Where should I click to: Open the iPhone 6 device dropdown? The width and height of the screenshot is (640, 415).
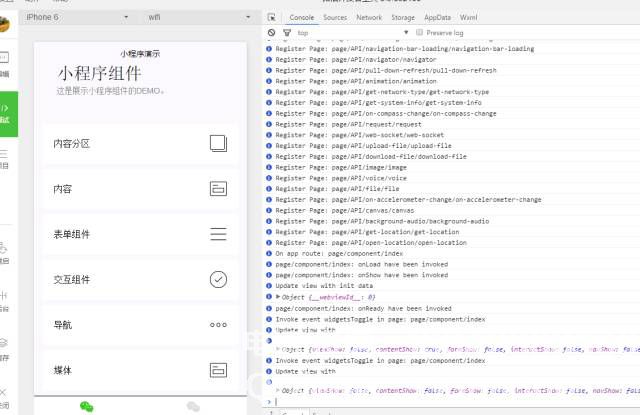pos(77,17)
